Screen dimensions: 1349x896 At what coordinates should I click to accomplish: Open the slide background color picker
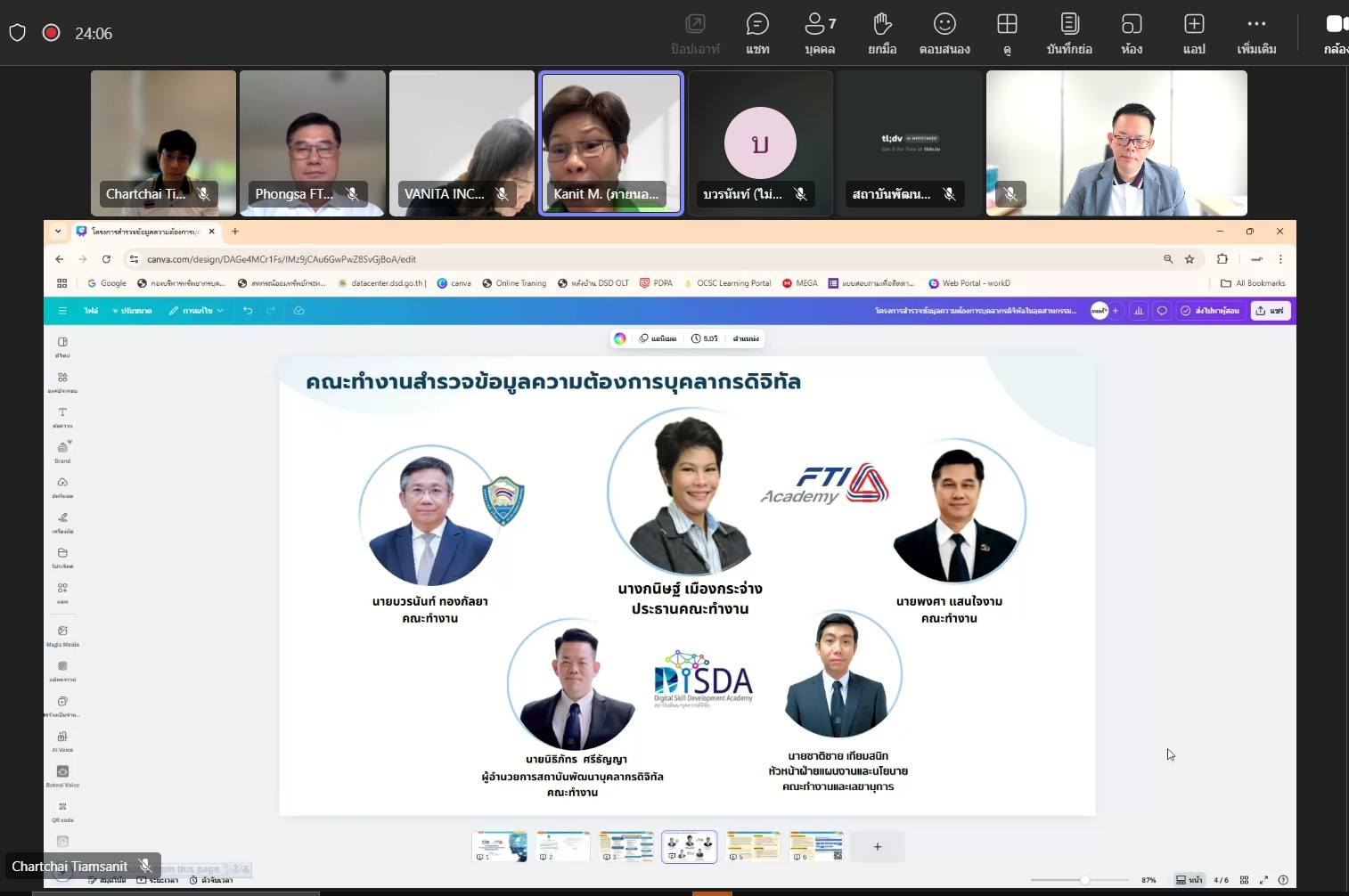pos(620,338)
